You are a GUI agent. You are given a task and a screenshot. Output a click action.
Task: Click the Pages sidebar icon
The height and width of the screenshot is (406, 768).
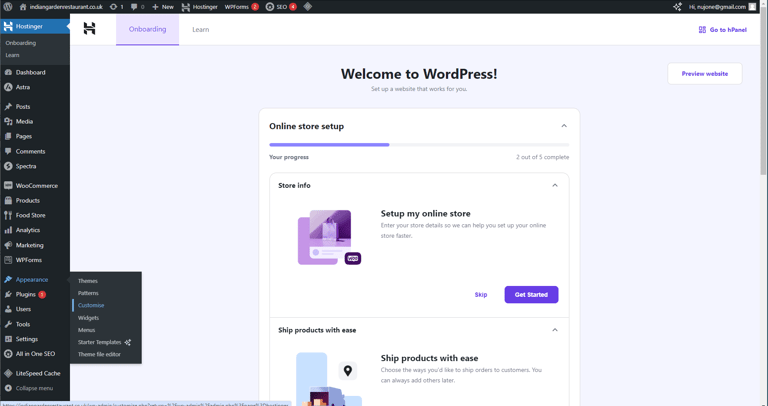[8, 136]
